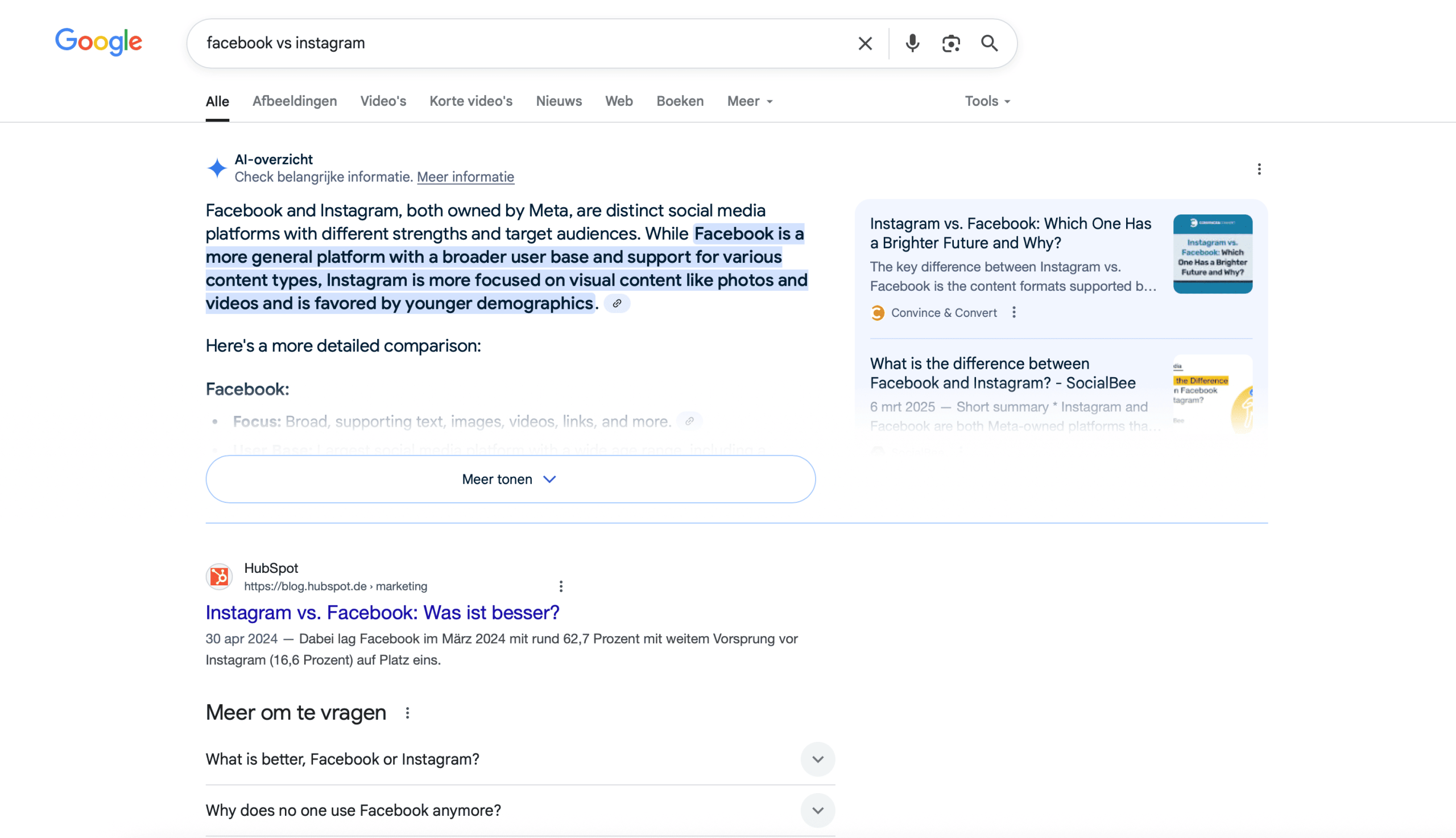This screenshot has width=1456, height=838.
Task: Clear the search query with X icon
Action: pyautogui.click(x=864, y=43)
